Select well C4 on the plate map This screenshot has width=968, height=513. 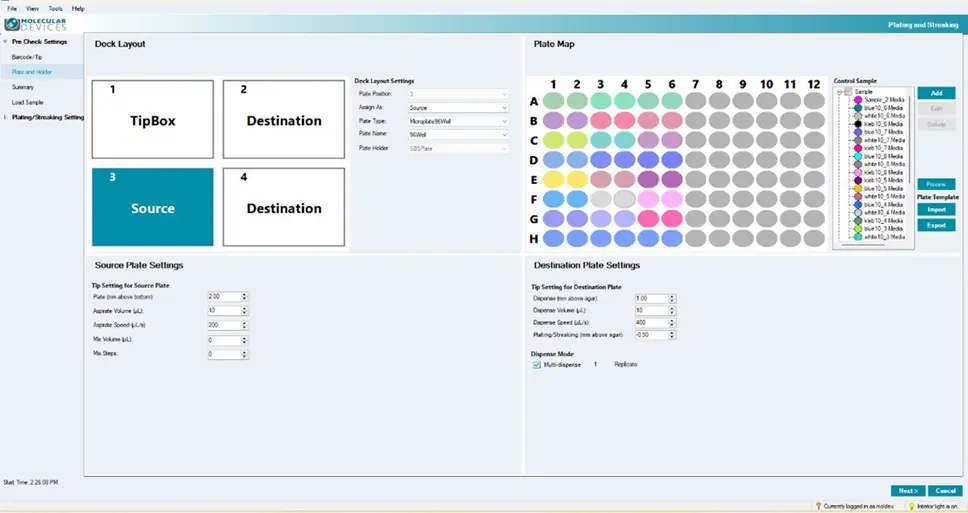[x=624, y=140]
